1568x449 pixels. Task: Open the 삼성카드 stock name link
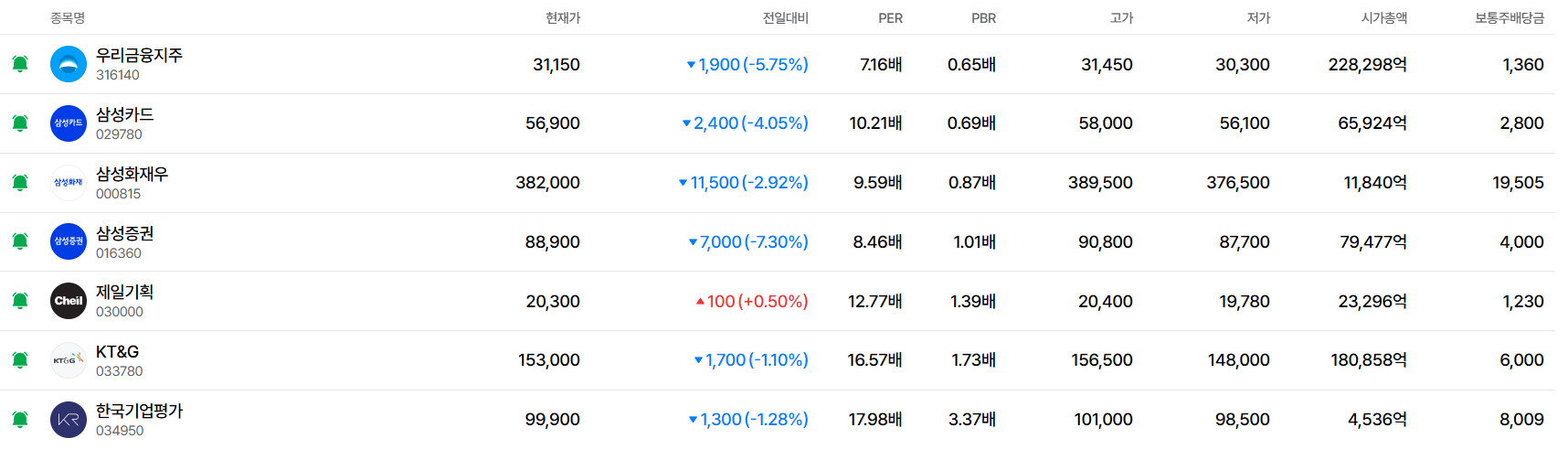point(125,114)
